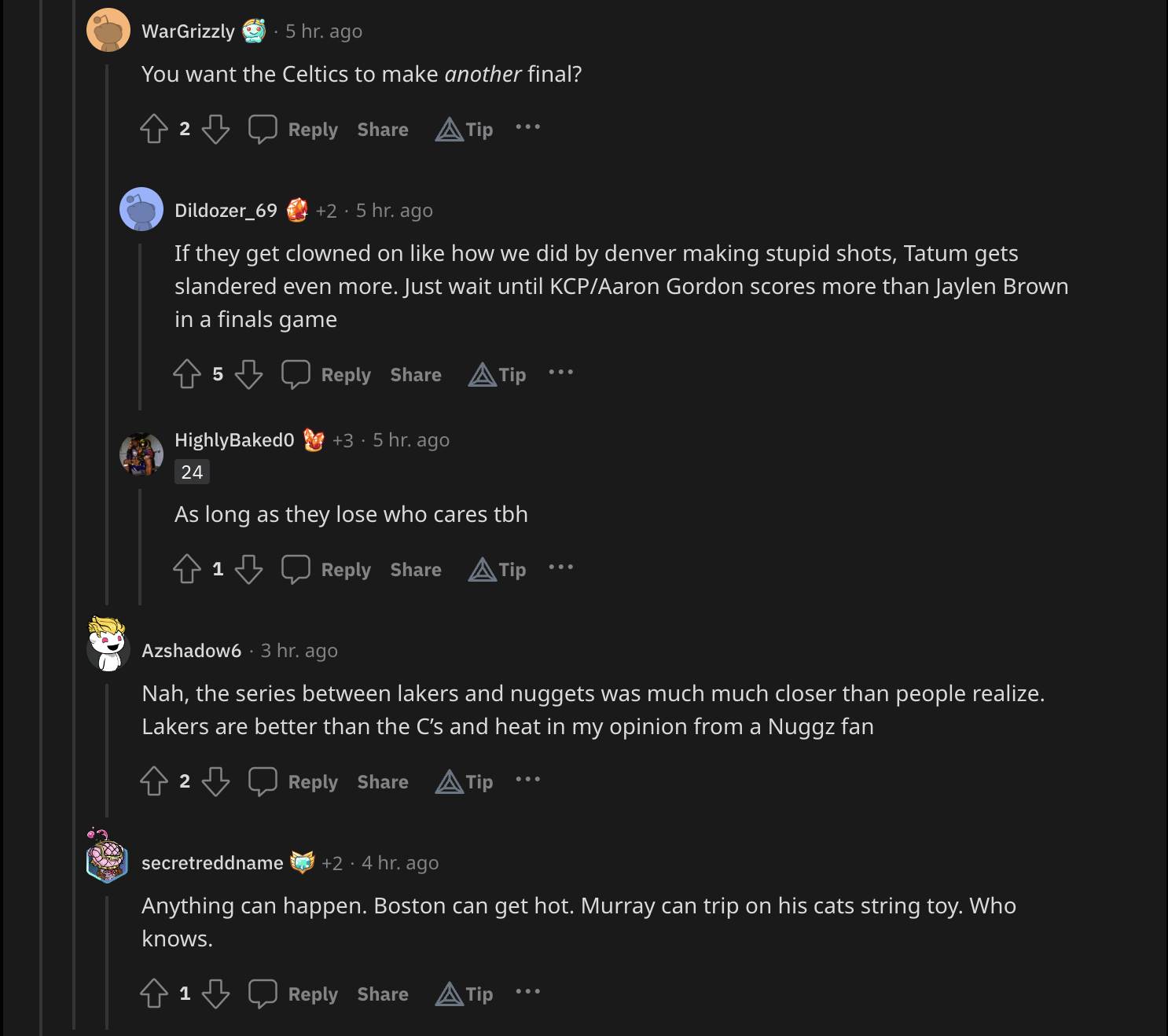
Task: Downvote HighlyBaked0's comment
Action: 248,569
